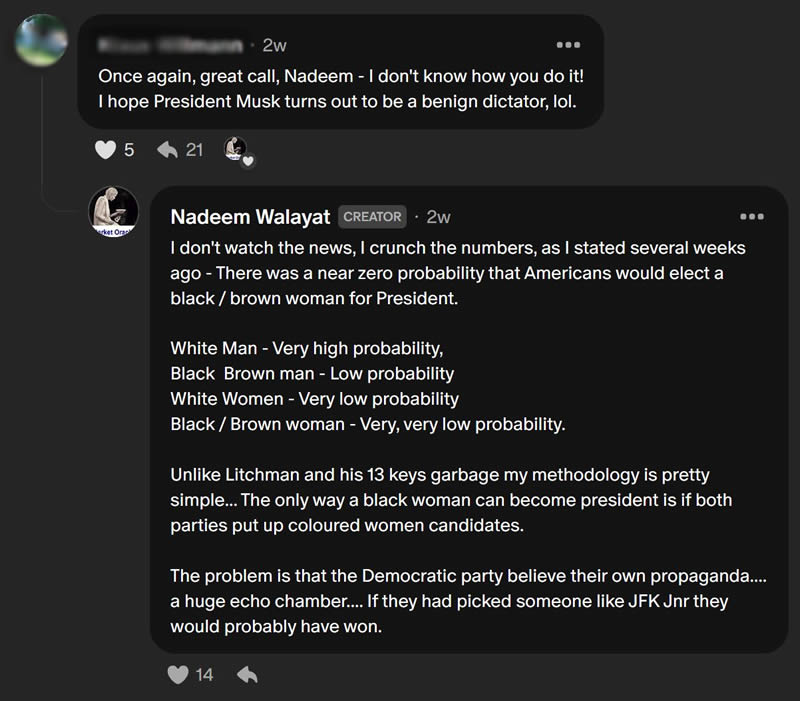Click the Nadeem Walayat author name
Viewport: 800px width, 701px height.
tap(250, 217)
